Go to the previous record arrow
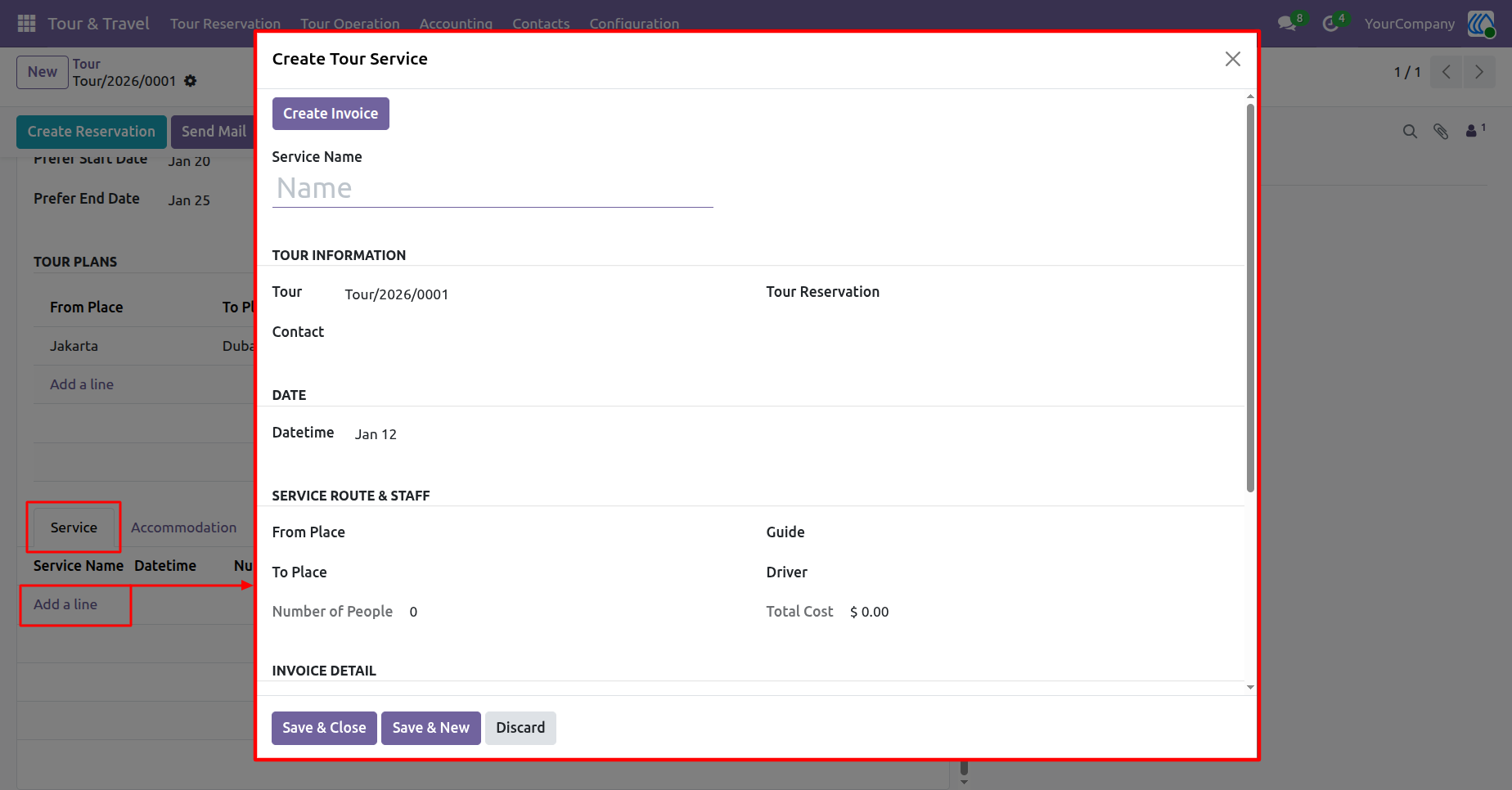The image size is (1512, 790). 1446,72
